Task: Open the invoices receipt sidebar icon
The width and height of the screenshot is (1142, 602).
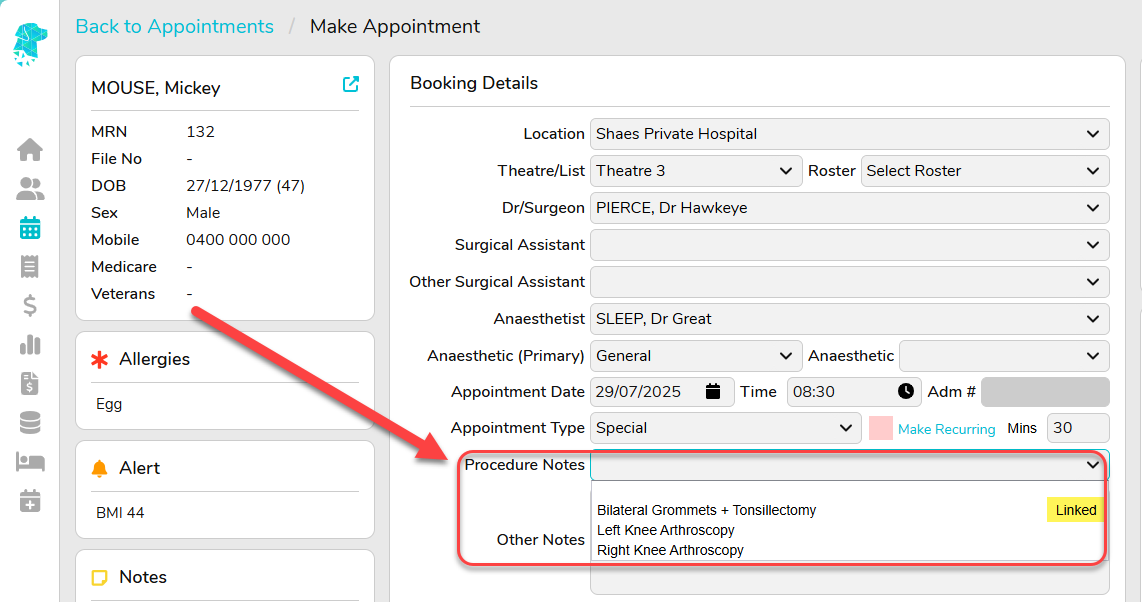Action: pos(30,266)
